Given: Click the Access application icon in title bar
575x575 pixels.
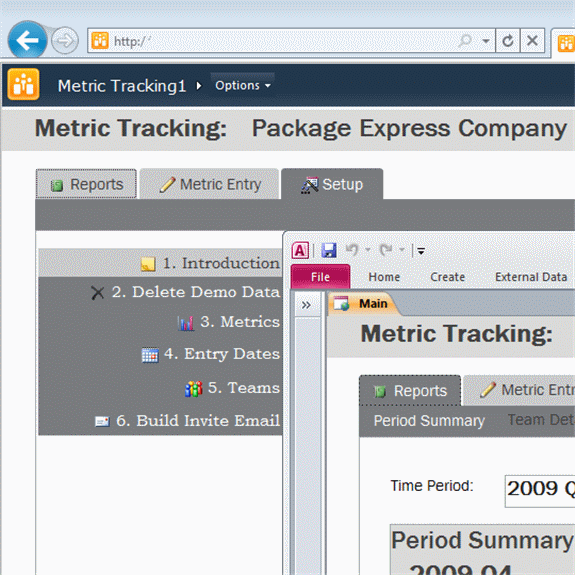Looking at the screenshot, I should 300,251.
